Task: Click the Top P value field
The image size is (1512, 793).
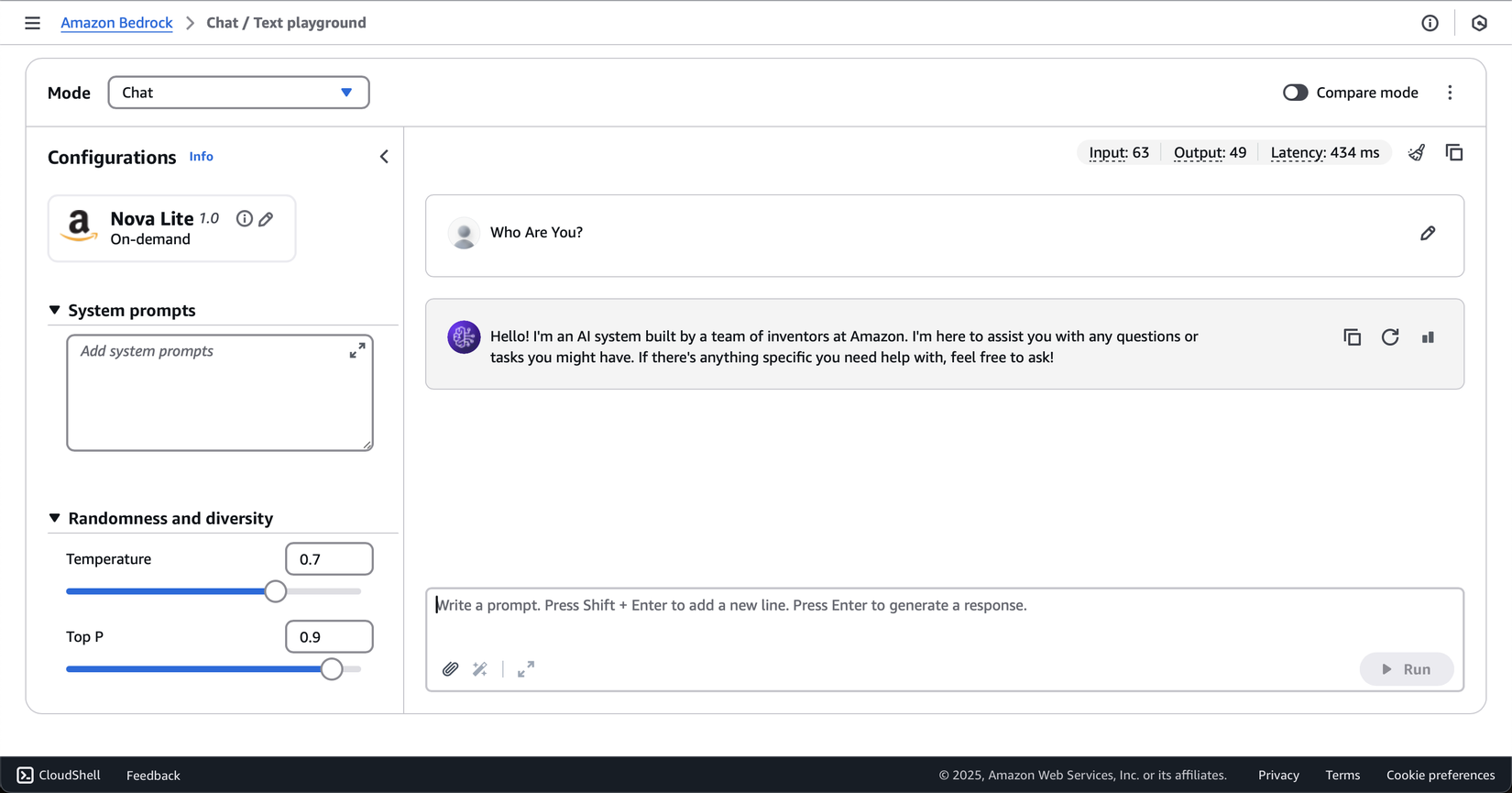Action: point(329,637)
